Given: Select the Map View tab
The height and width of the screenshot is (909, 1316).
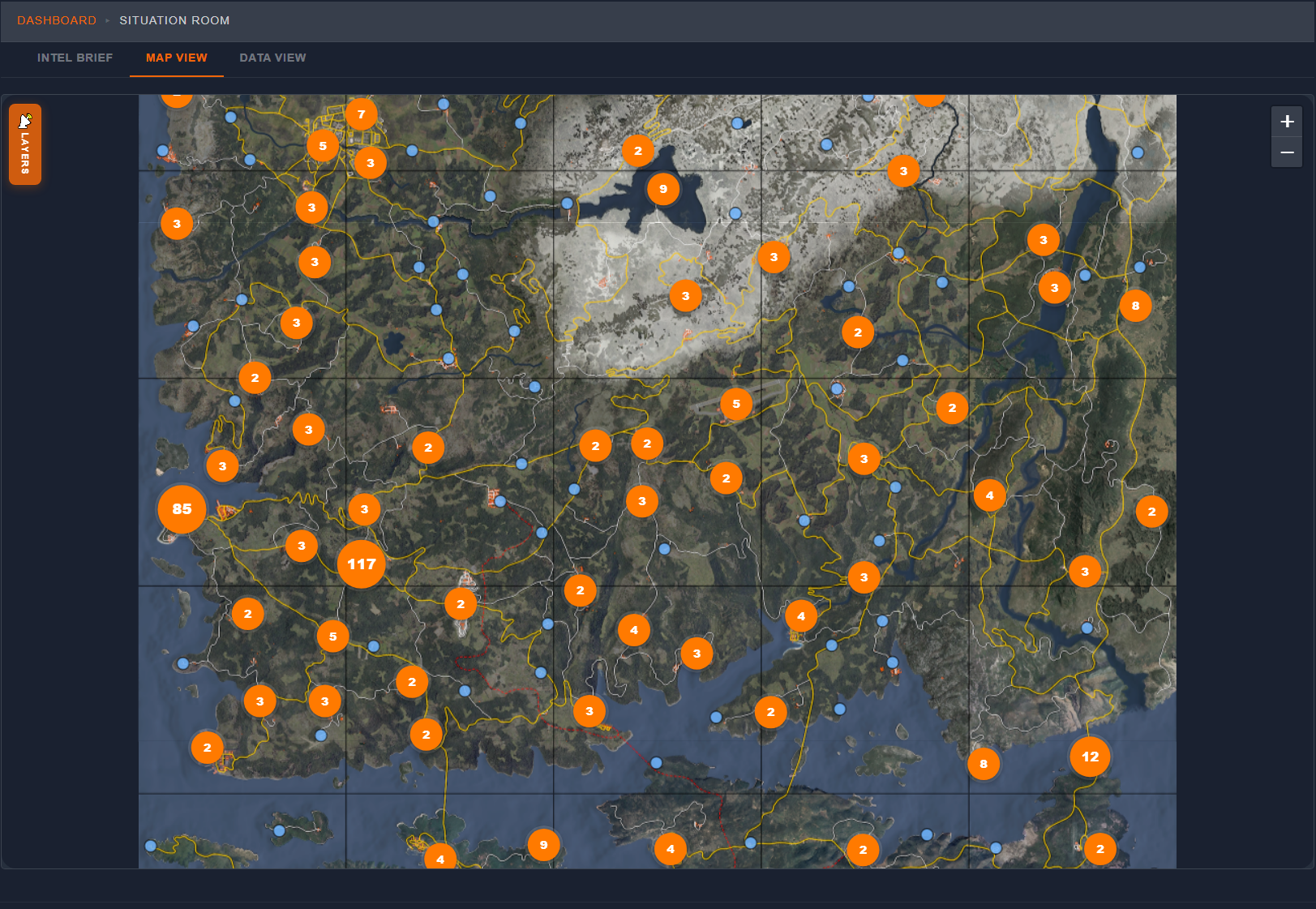Looking at the screenshot, I should click(177, 58).
